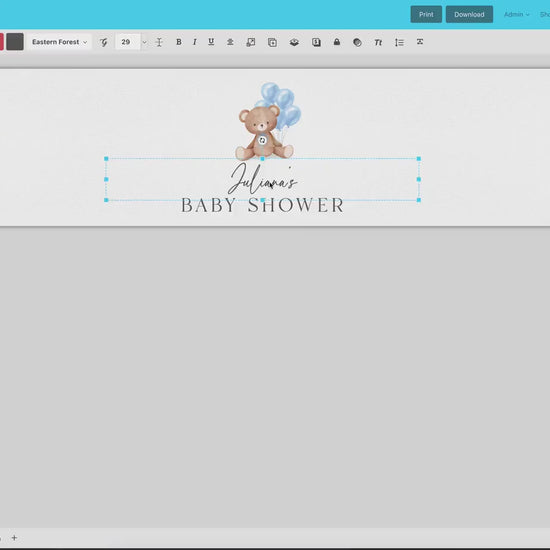Open the line spacing icon
Screen dimensions: 550x550
(399, 42)
